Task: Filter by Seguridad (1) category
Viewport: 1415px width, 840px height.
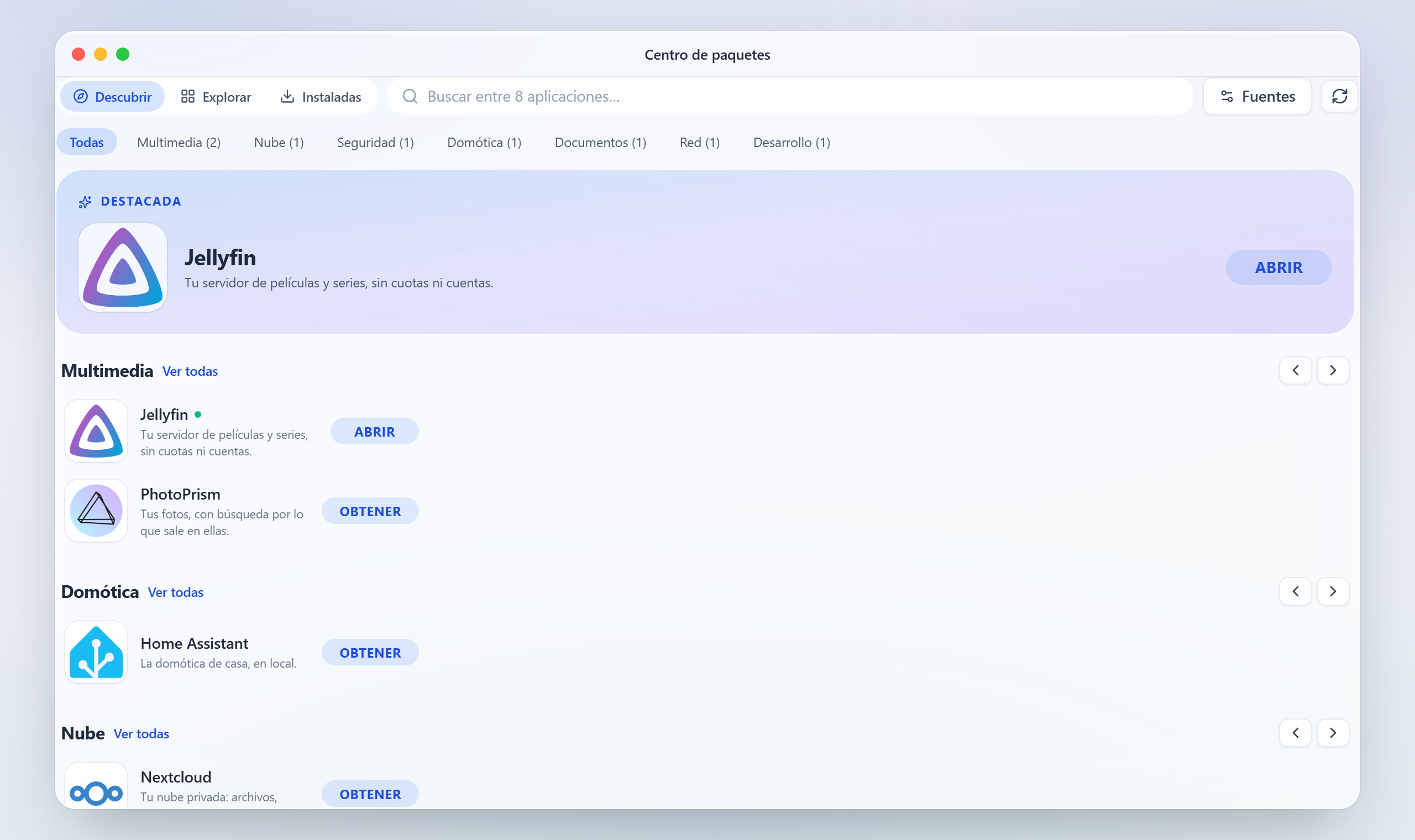Action: click(x=376, y=142)
